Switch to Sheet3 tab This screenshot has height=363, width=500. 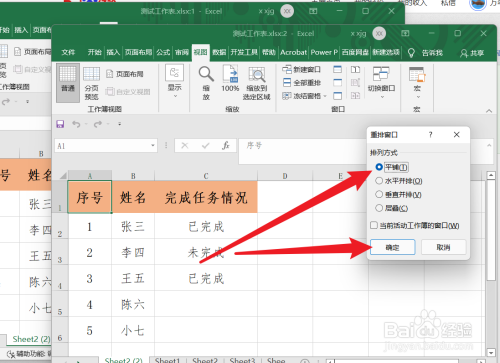click(242, 360)
